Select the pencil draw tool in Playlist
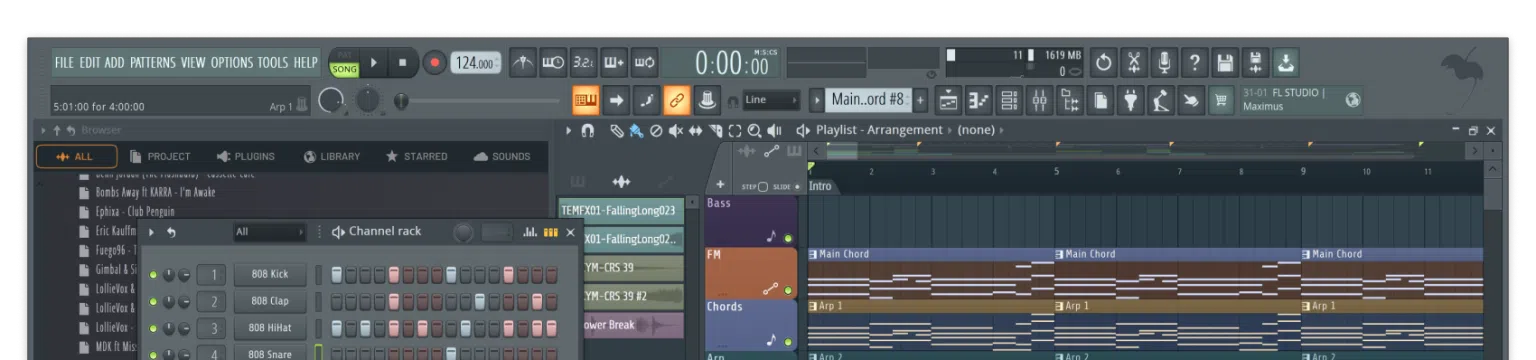1536x360 pixels. pyautogui.click(x=616, y=130)
